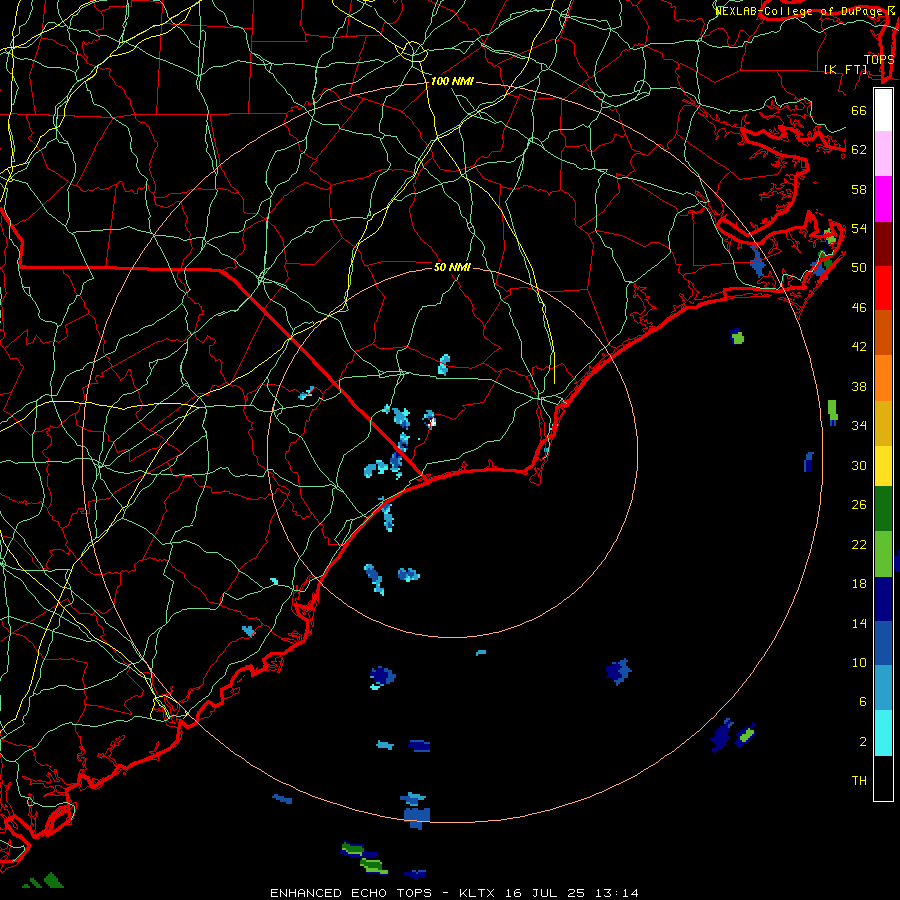Click the light pink legend swatch
Image resolution: width=900 pixels, height=900 pixels.
883,154
